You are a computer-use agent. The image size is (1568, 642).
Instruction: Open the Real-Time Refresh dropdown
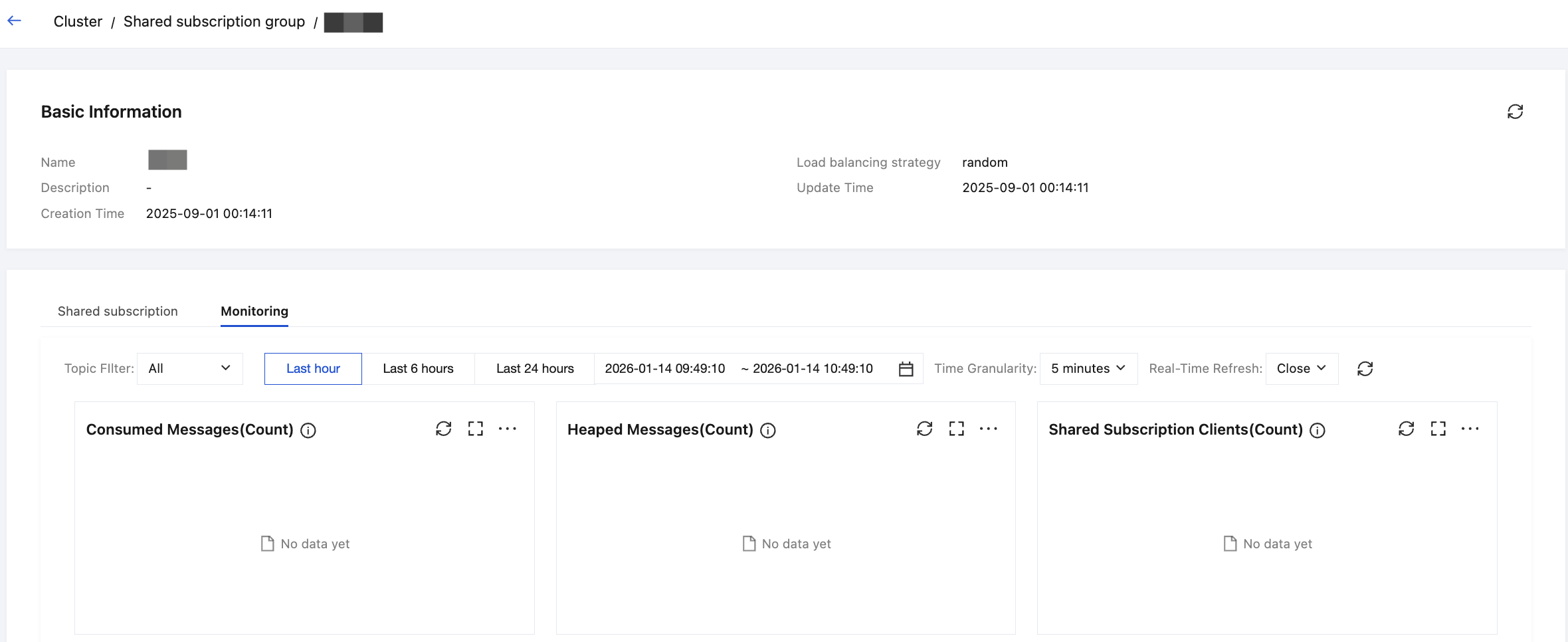pyautogui.click(x=1301, y=369)
